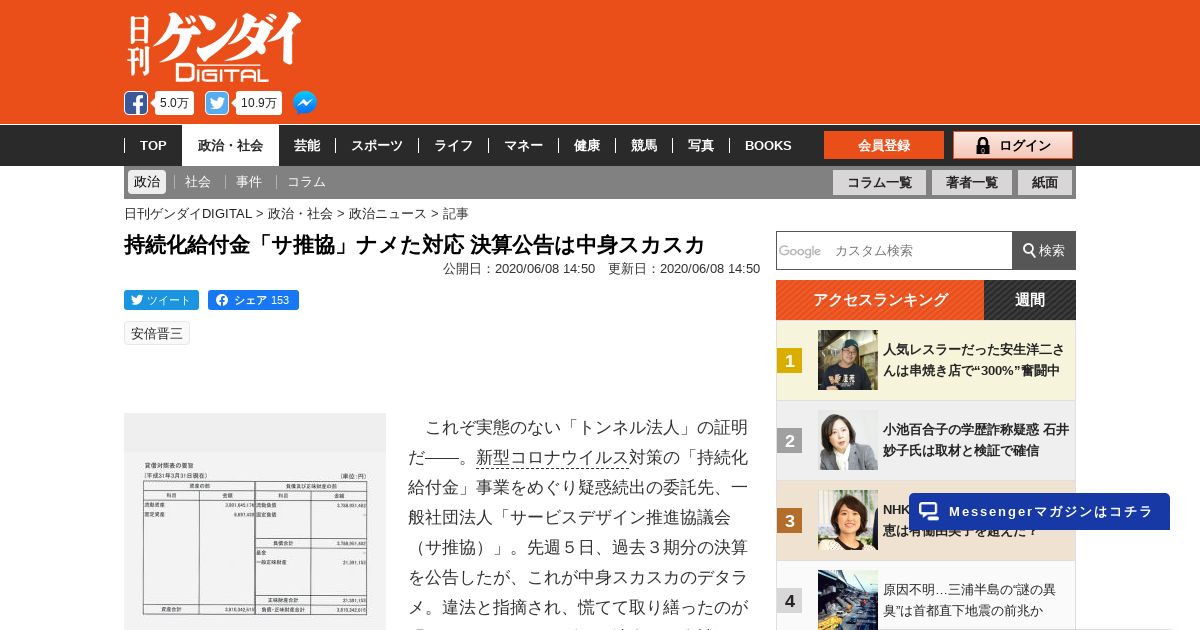Open the 健康 section
This screenshot has width=1200, height=630.
(x=587, y=145)
